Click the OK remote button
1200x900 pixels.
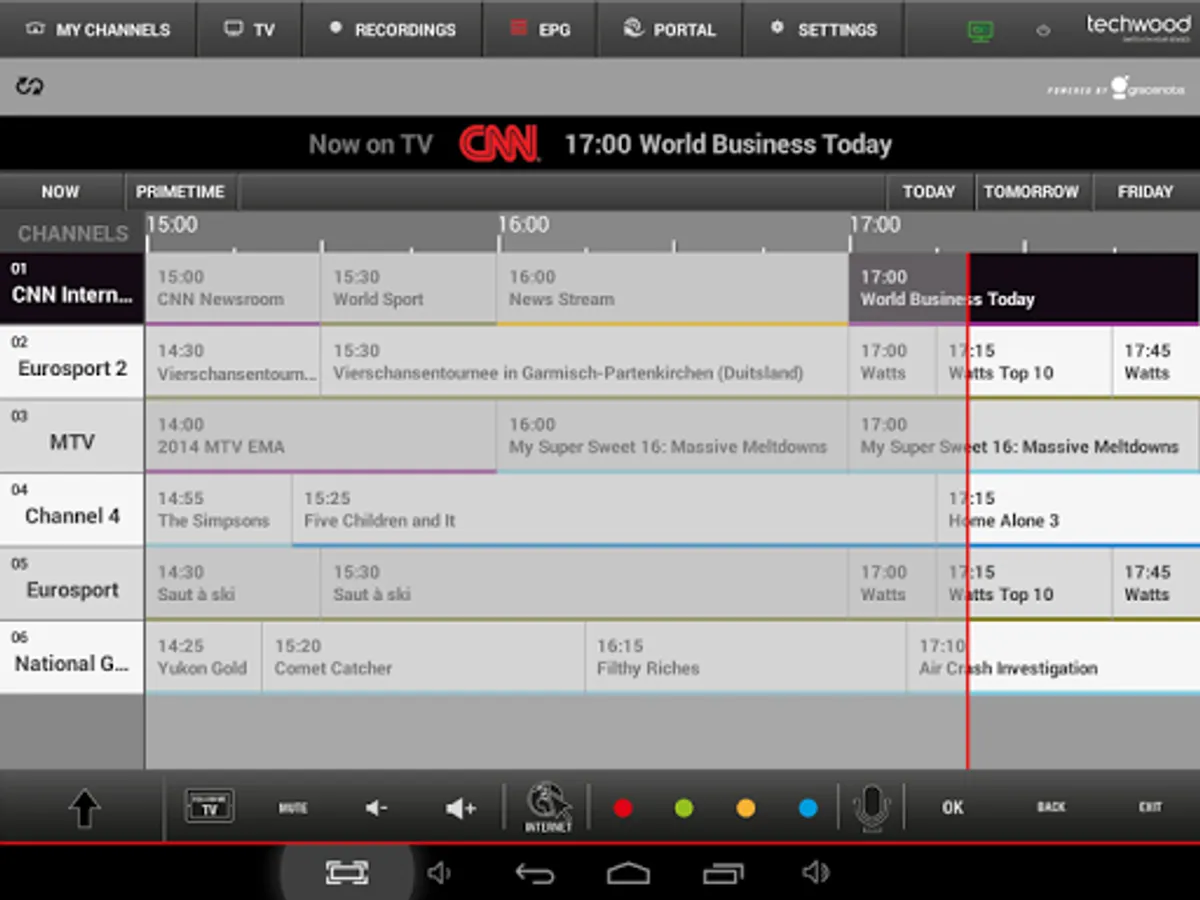pyautogui.click(x=953, y=807)
